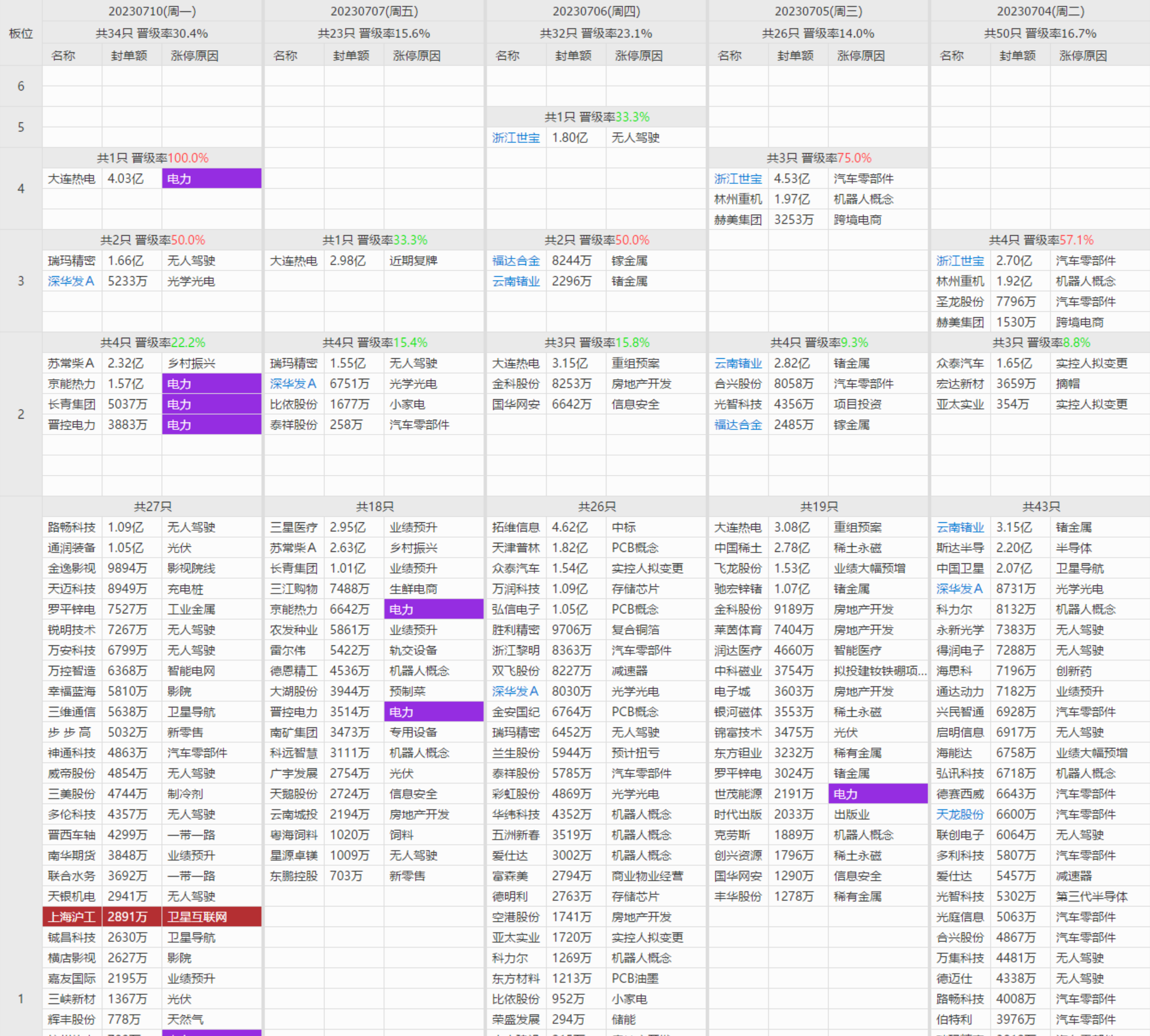Image resolution: width=1150 pixels, height=1036 pixels.
Task: Select 瑞玛精密 with 1.66亿 封单额
Action: (72, 261)
